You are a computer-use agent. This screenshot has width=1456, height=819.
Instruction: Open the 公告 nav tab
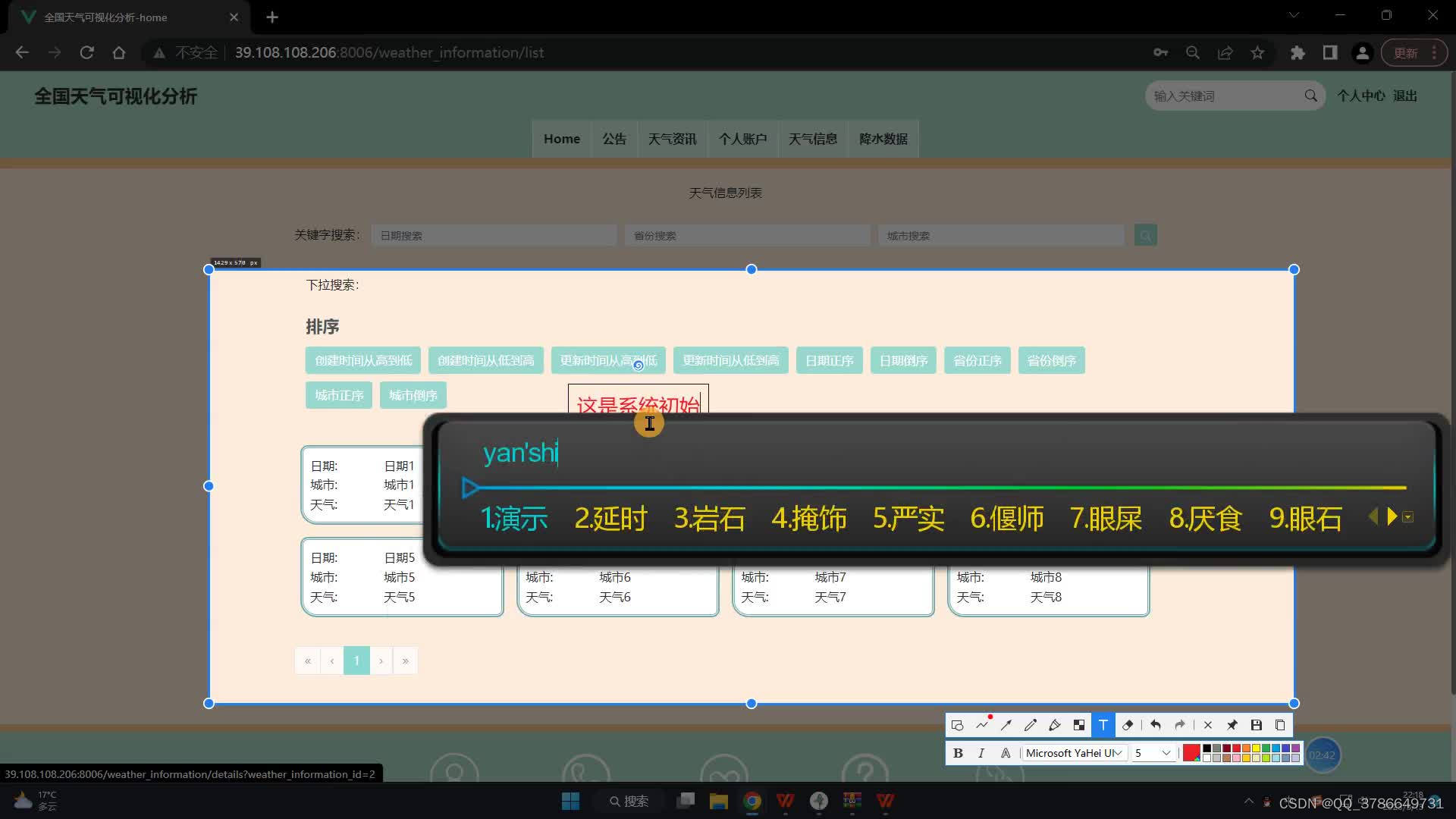tap(614, 139)
